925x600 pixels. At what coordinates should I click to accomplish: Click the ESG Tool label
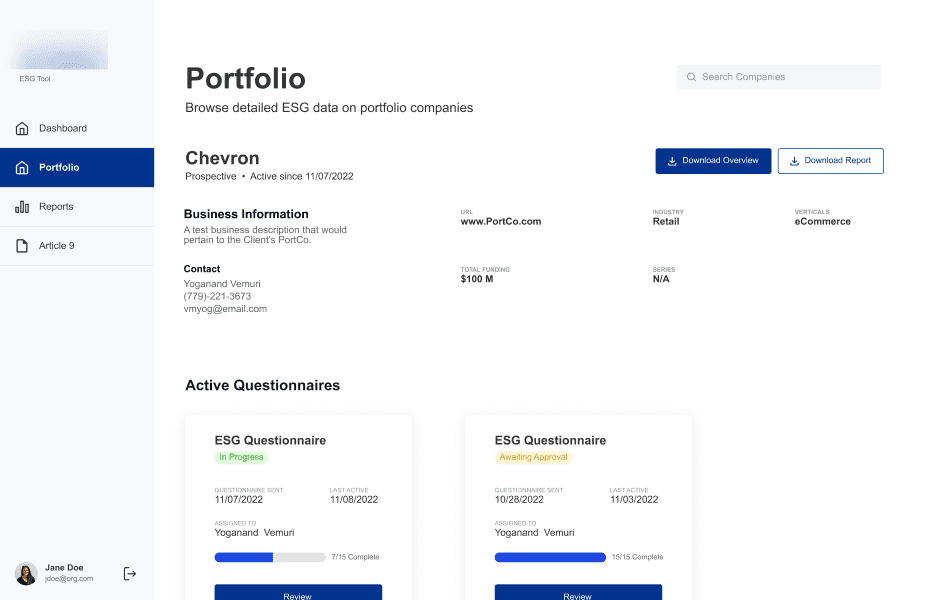pyautogui.click(x=35, y=78)
